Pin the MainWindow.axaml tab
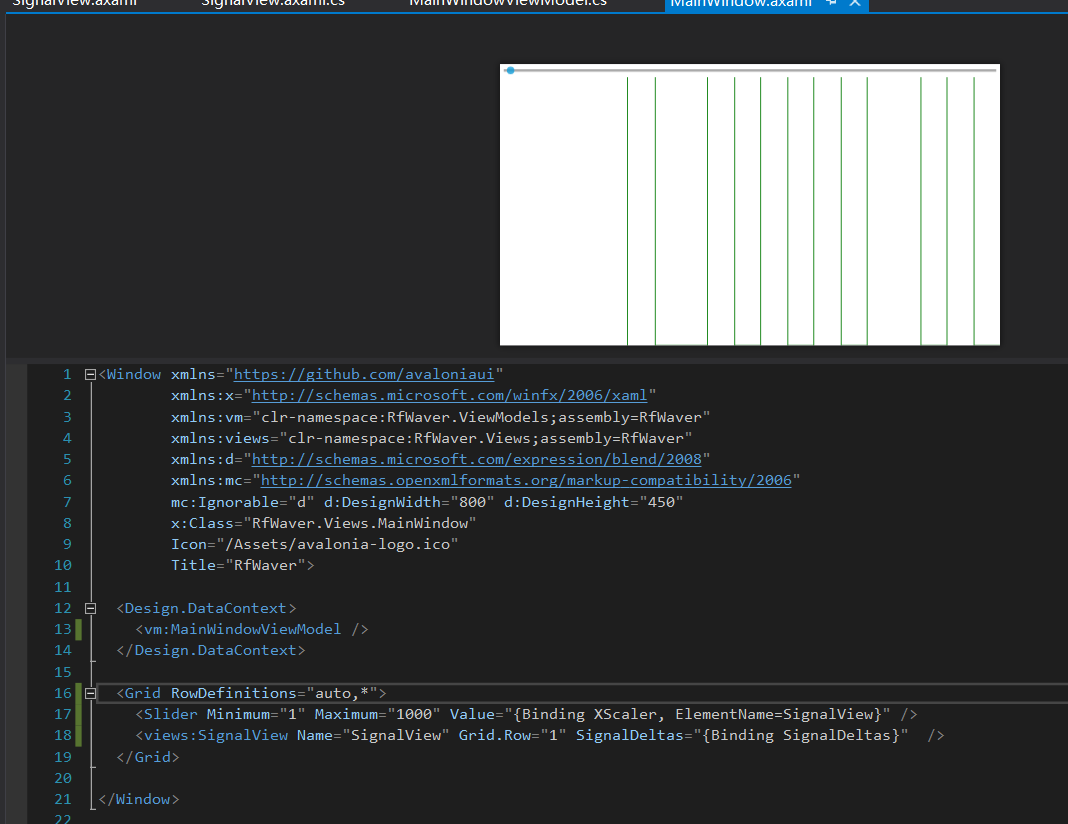The image size is (1068, 824). click(x=832, y=3)
